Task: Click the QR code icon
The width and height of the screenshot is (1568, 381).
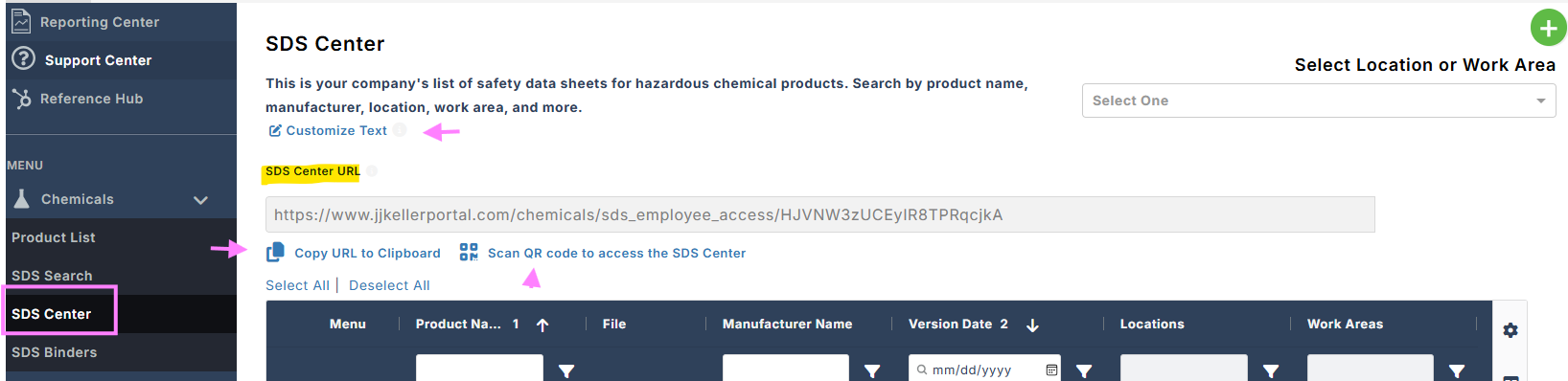Action: point(469,252)
